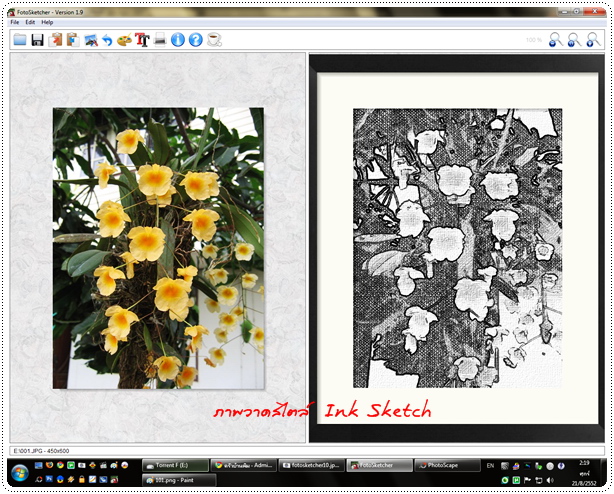Click the original orchid photo in the source panel
614x494 pixels.
(158, 248)
